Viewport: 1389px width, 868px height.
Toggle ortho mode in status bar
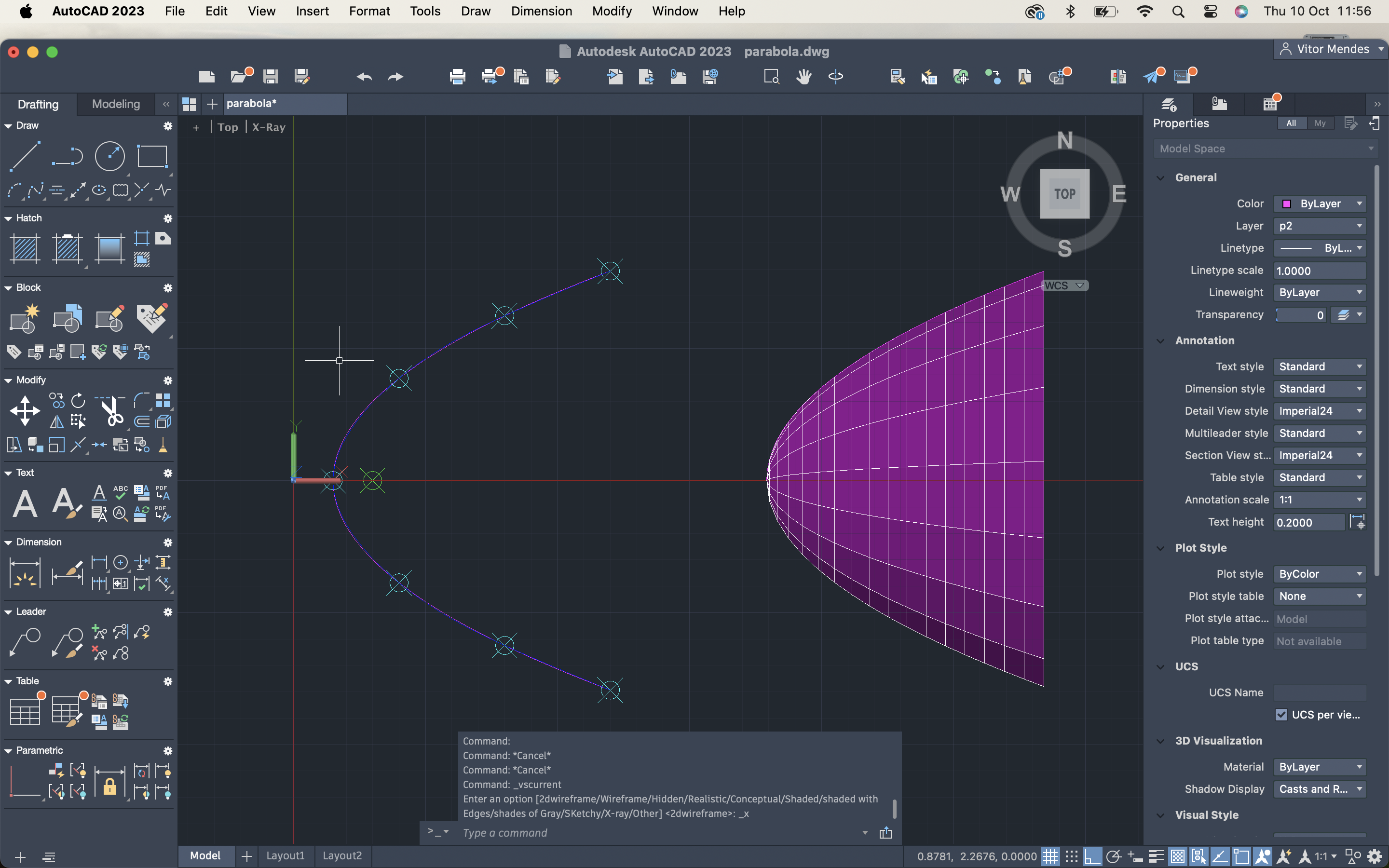coord(1092,856)
